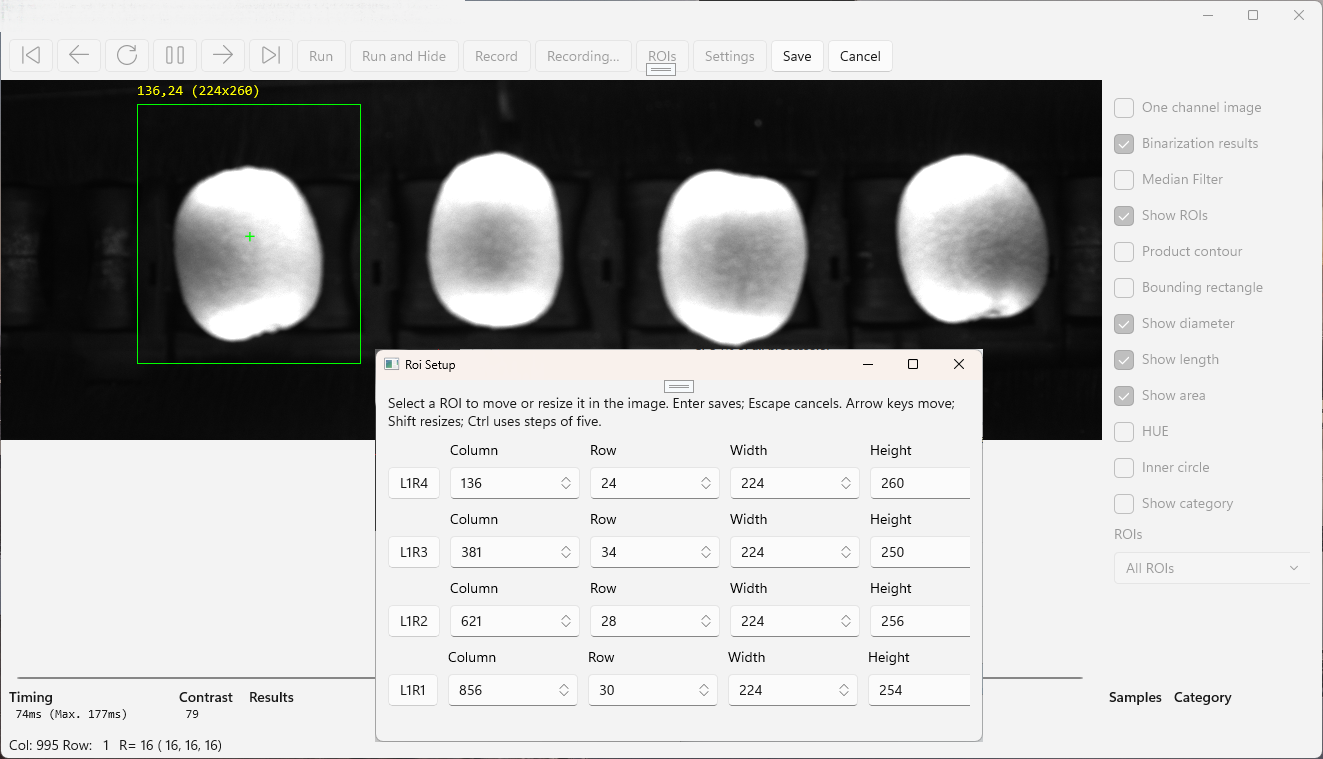Adjust L1R4 Row spinner arrows
This screenshot has height=759, width=1323.
(706, 483)
